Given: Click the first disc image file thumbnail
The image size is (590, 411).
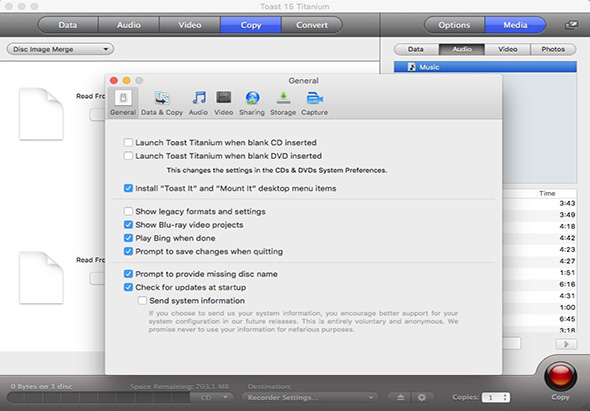Looking at the screenshot, I should pyautogui.click(x=41, y=114).
